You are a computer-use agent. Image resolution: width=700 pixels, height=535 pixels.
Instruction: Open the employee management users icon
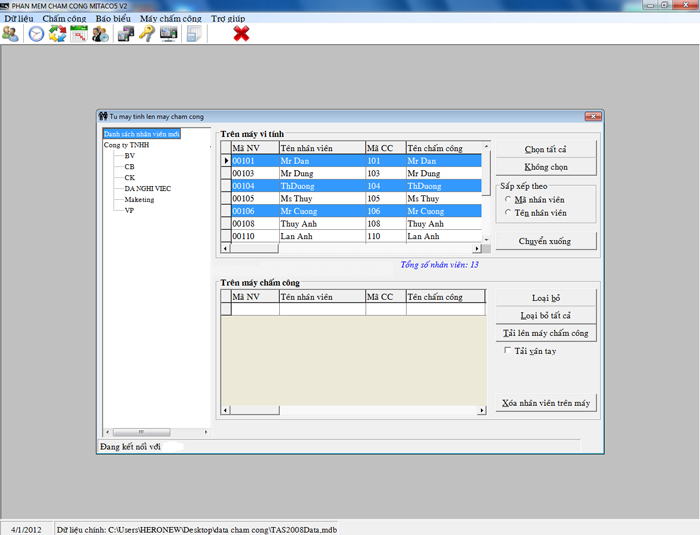pyautogui.click(x=10, y=34)
